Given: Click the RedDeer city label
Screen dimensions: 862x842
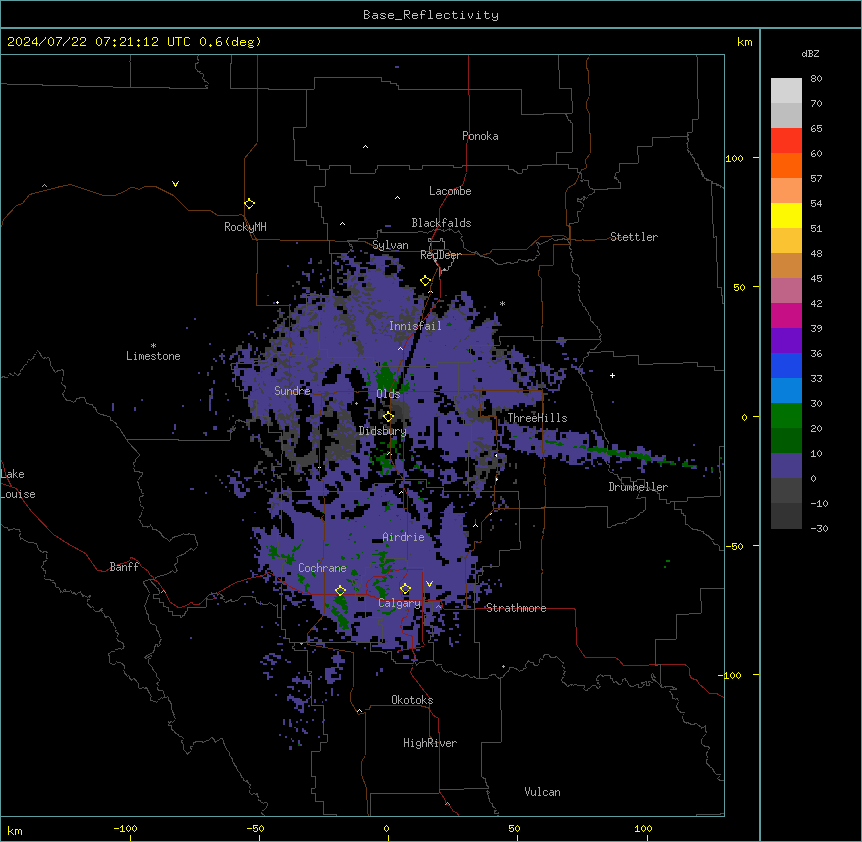Looking at the screenshot, I should [440, 255].
